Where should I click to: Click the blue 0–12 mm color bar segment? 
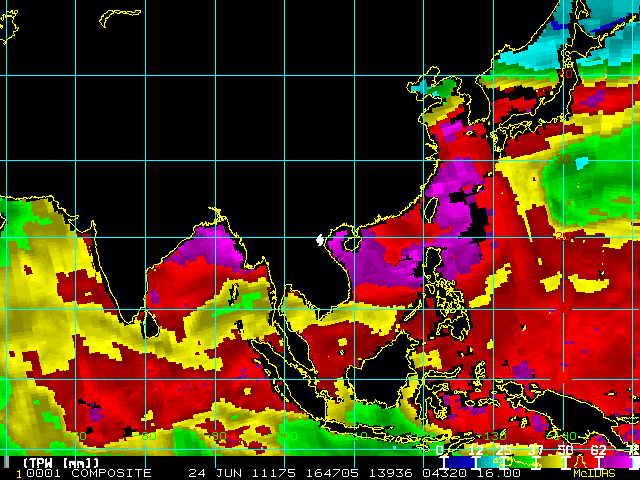coord(460,462)
